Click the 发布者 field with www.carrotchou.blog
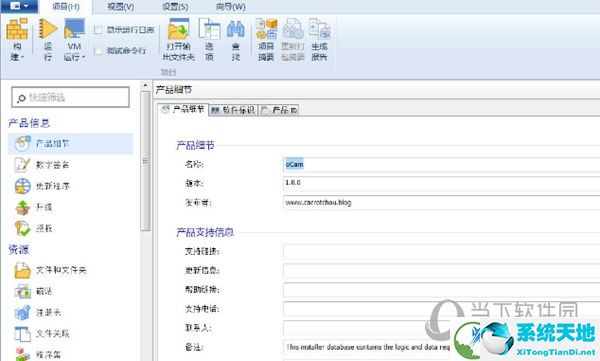The width and height of the screenshot is (600, 361). click(442, 202)
